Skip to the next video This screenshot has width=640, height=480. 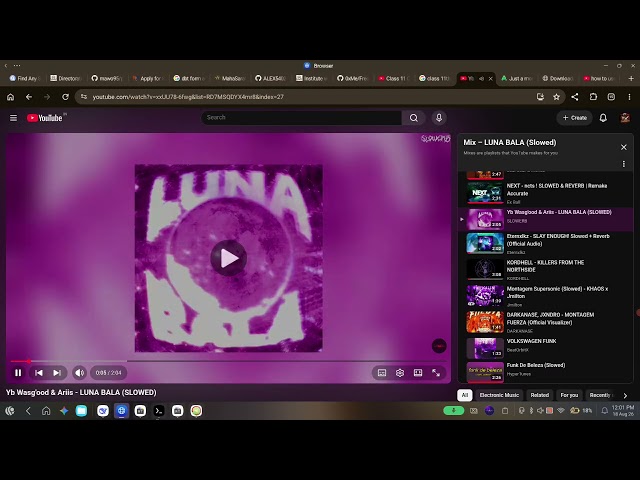click(x=57, y=373)
